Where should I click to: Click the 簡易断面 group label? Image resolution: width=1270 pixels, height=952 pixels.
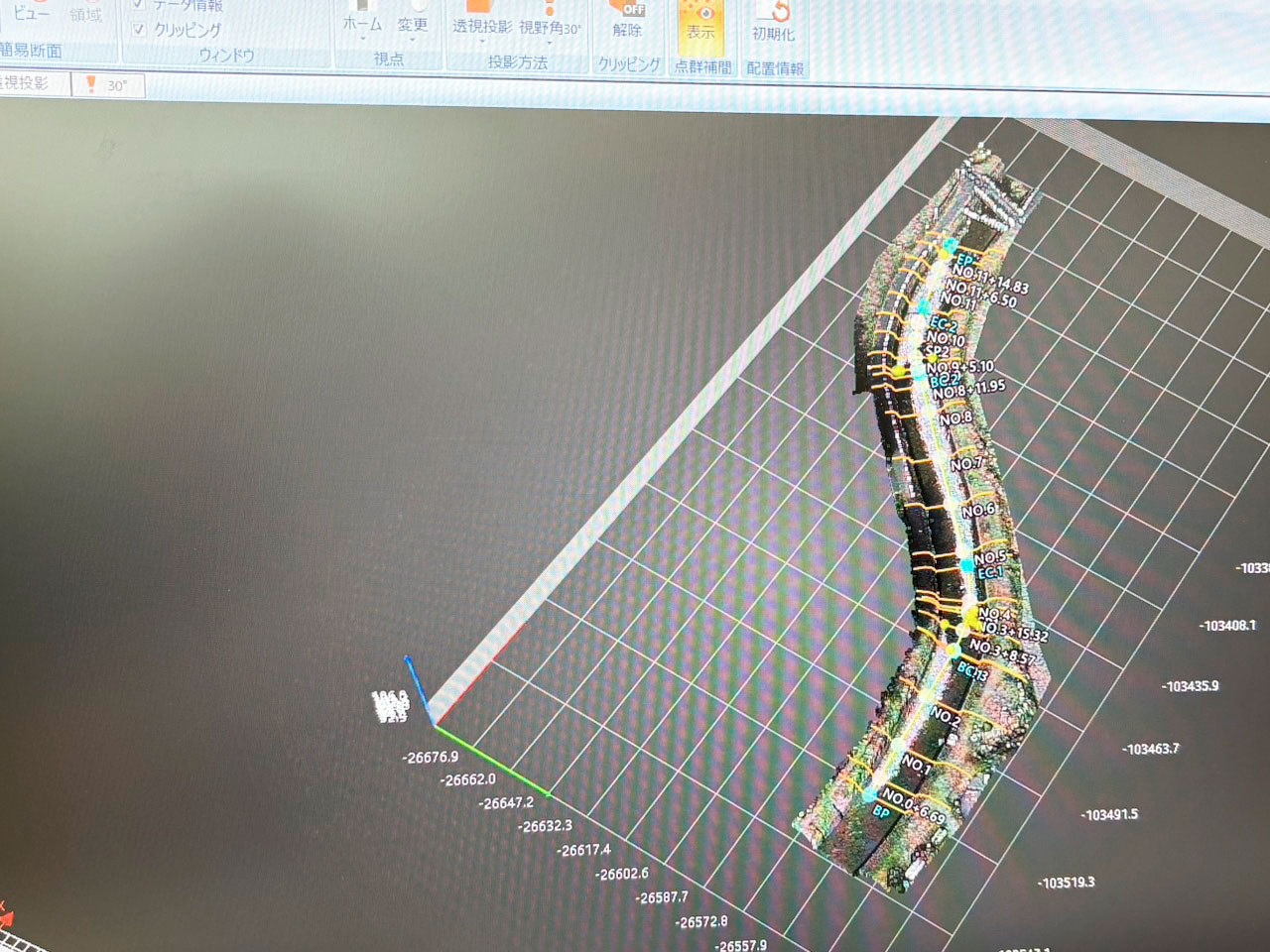point(32,51)
